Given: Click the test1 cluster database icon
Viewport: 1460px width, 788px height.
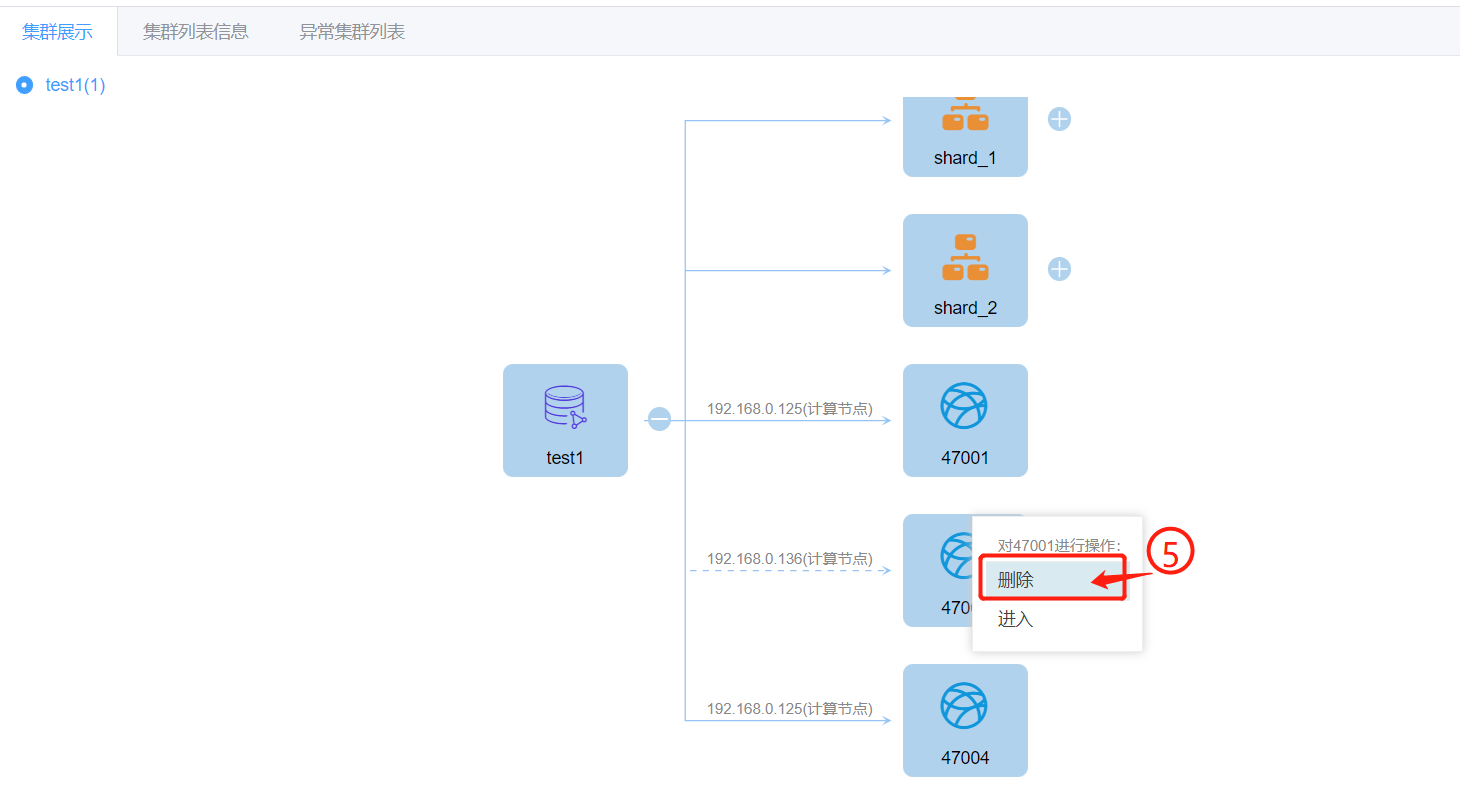Looking at the screenshot, I should click(x=565, y=408).
